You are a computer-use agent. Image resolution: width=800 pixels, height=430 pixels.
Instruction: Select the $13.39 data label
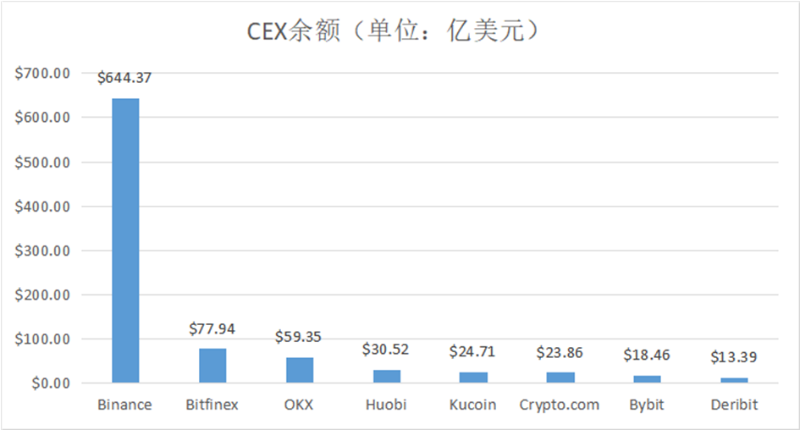pyautogui.click(x=734, y=357)
